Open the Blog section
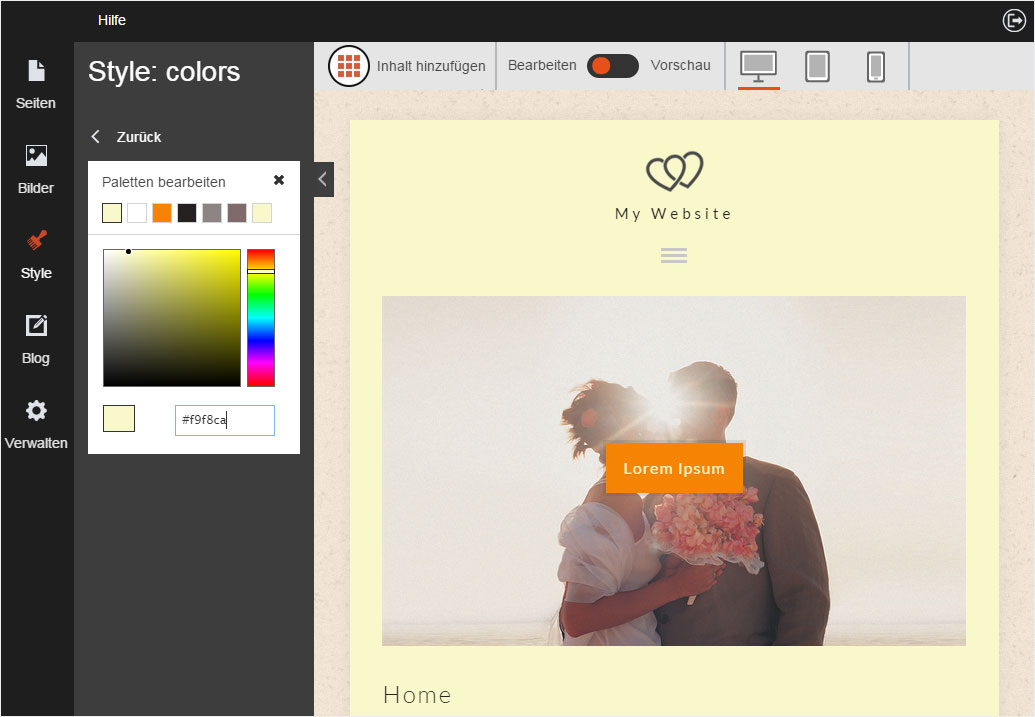 (x=36, y=340)
